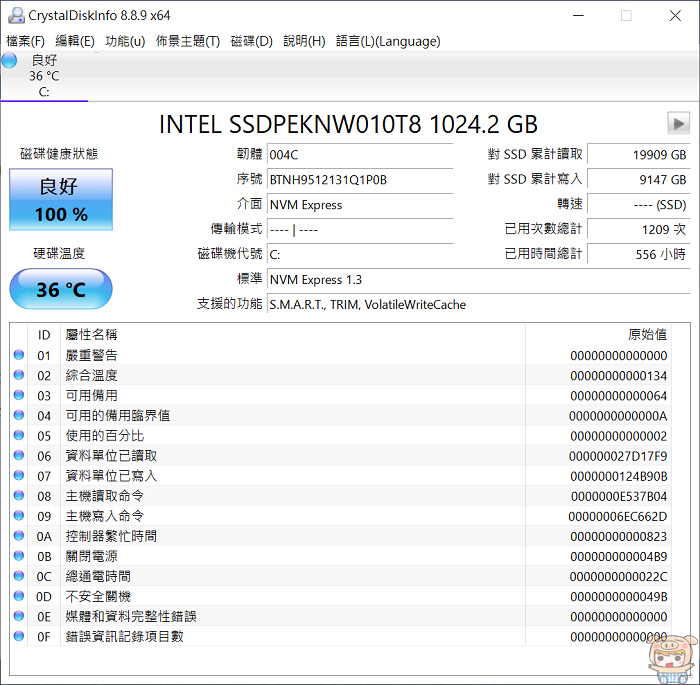Click the blue status orb beside drive C:

click(10, 61)
